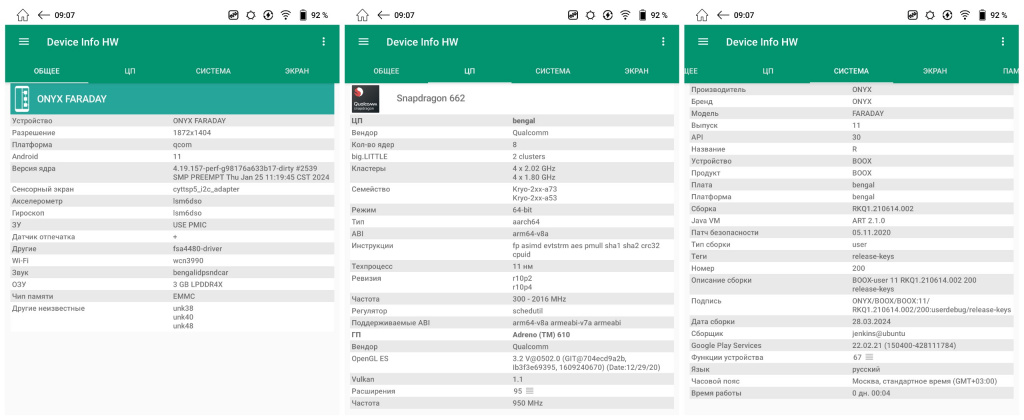Tap the Сенсорный экран value cyttsp5_i2c_adapter
This screenshot has width=1024, height=420.
[x=206, y=189]
